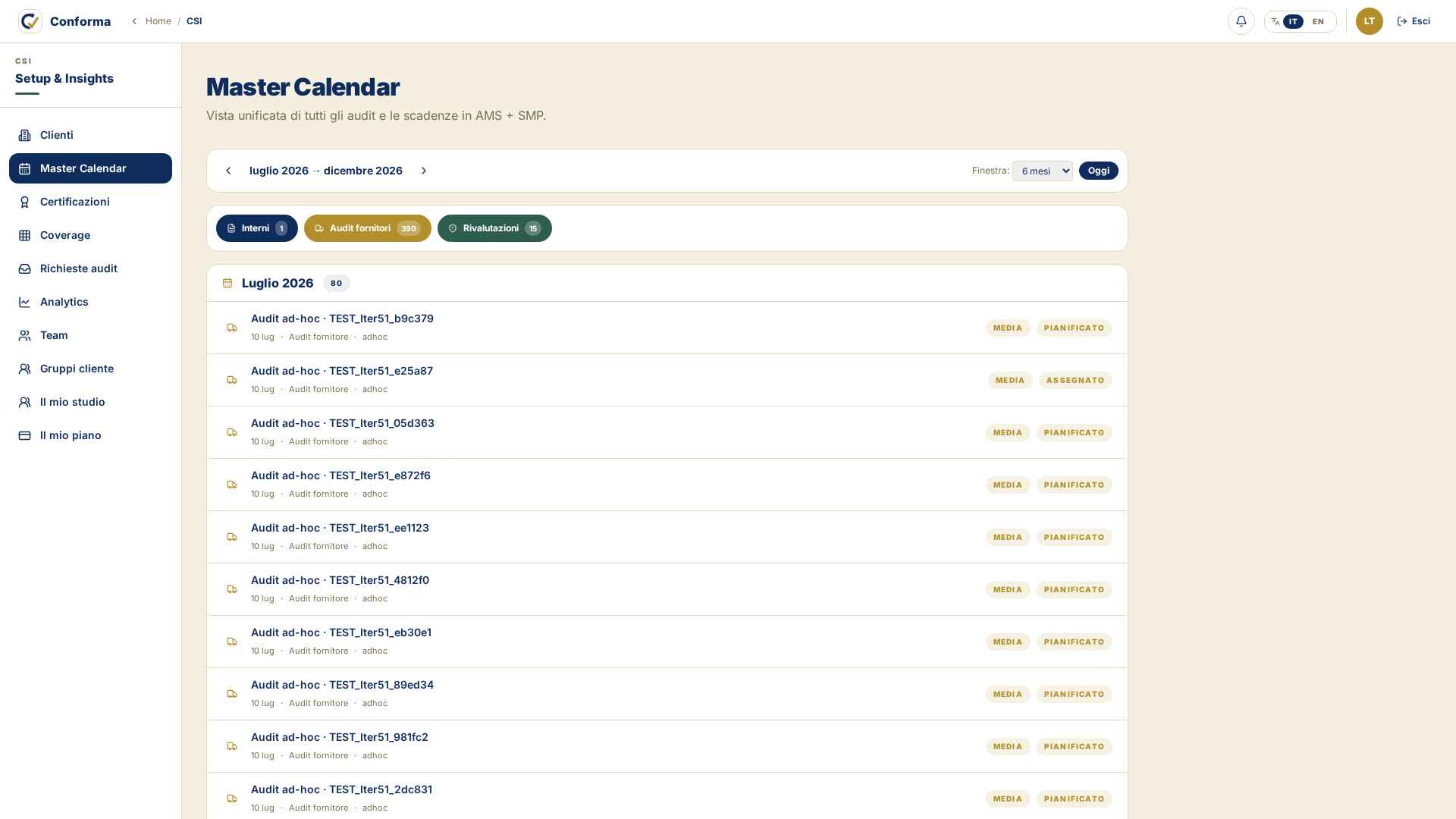
Task: Open Audit ad-hoc TEST_Iter51_2dc831 entry
Action: (667, 796)
